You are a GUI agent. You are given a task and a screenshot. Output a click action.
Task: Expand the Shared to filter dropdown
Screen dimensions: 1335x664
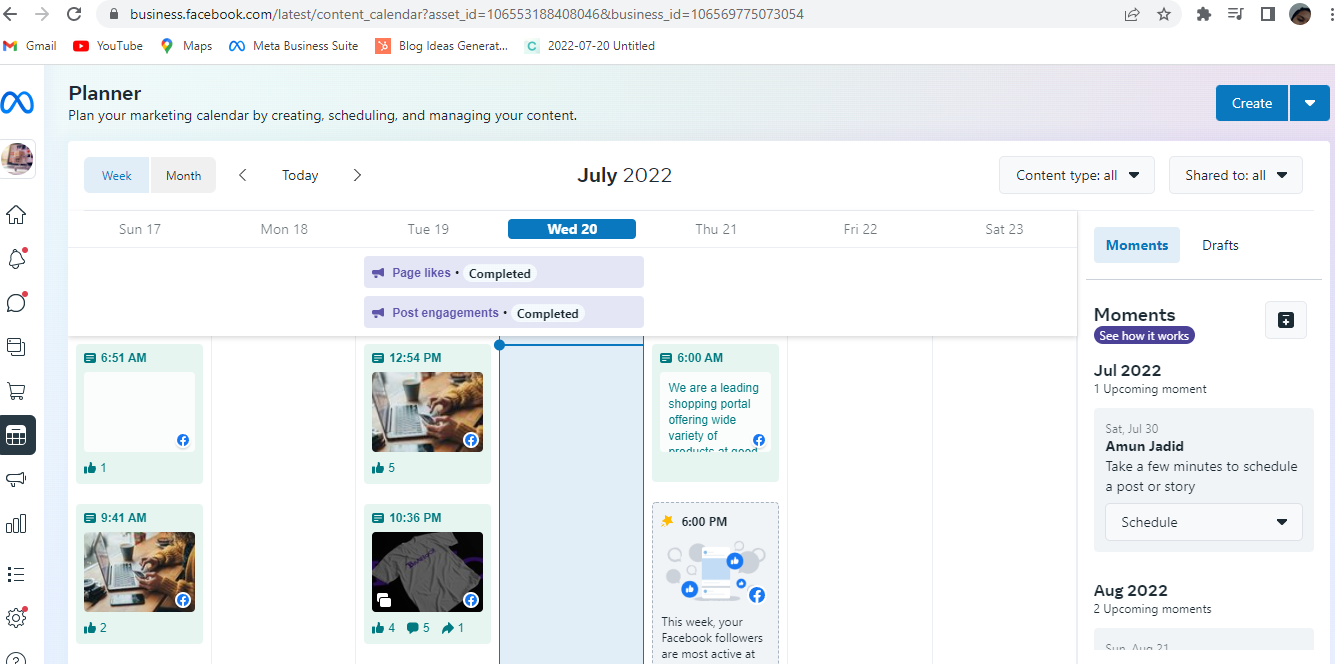(x=1235, y=175)
